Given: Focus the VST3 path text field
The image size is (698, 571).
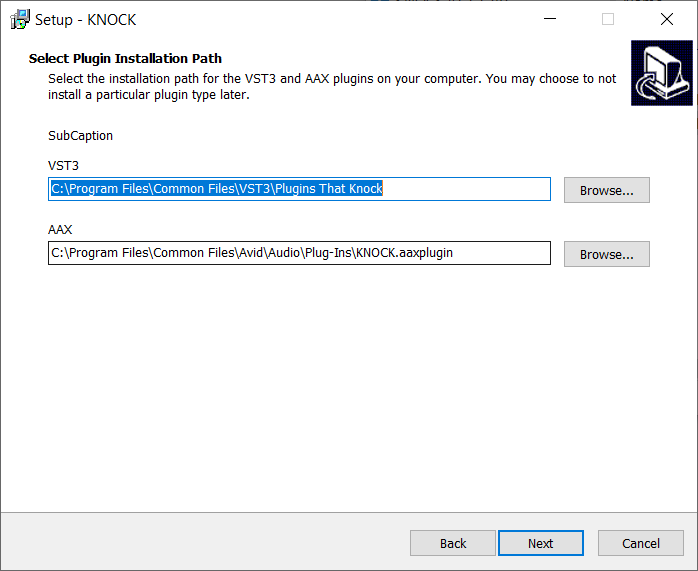Looking at the screenshot, I should [460, 189].
